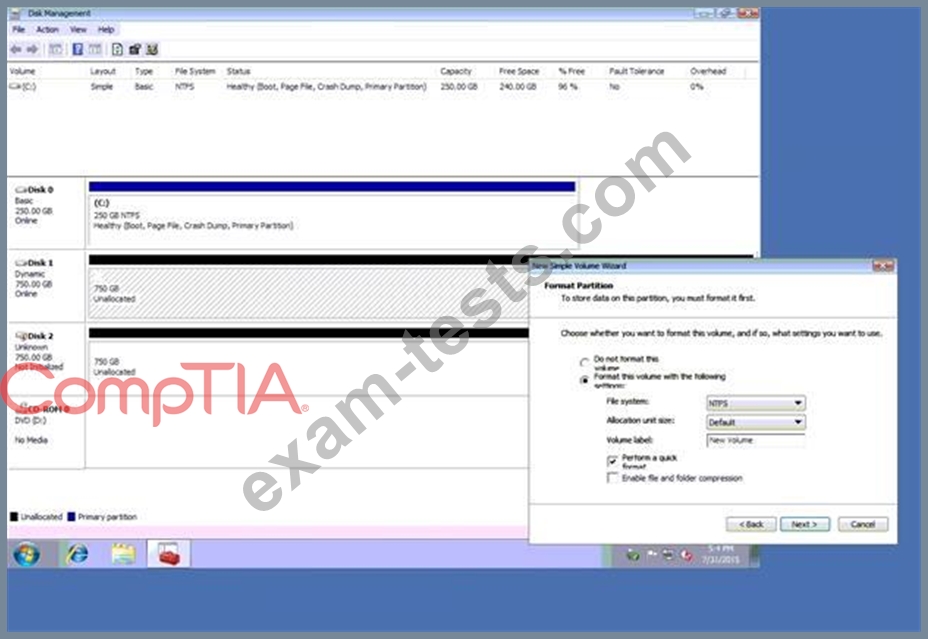Image resolution: width=928 pixels, height=639 pixels.
Task: Click the network tray icon
Action: click(669, 555)
